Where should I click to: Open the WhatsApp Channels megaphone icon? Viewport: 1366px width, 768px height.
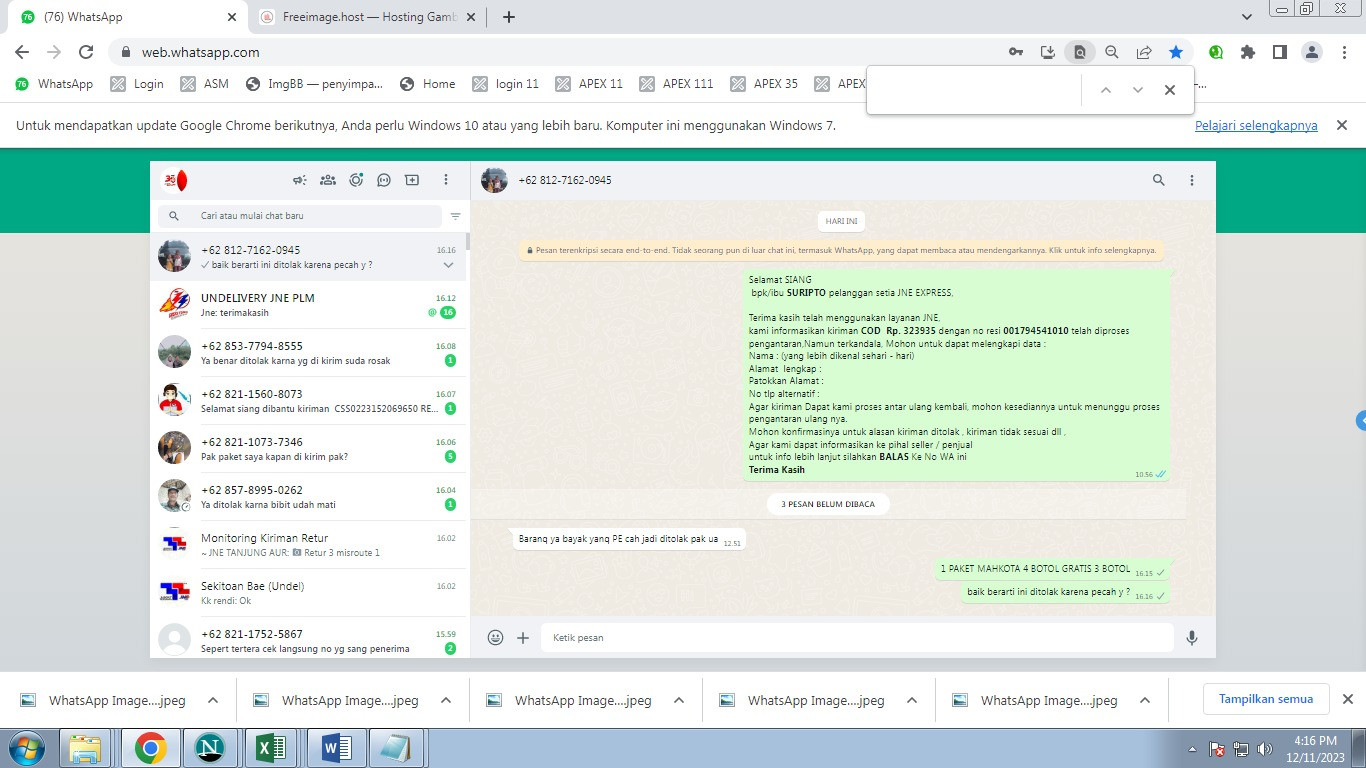point(299,180)
